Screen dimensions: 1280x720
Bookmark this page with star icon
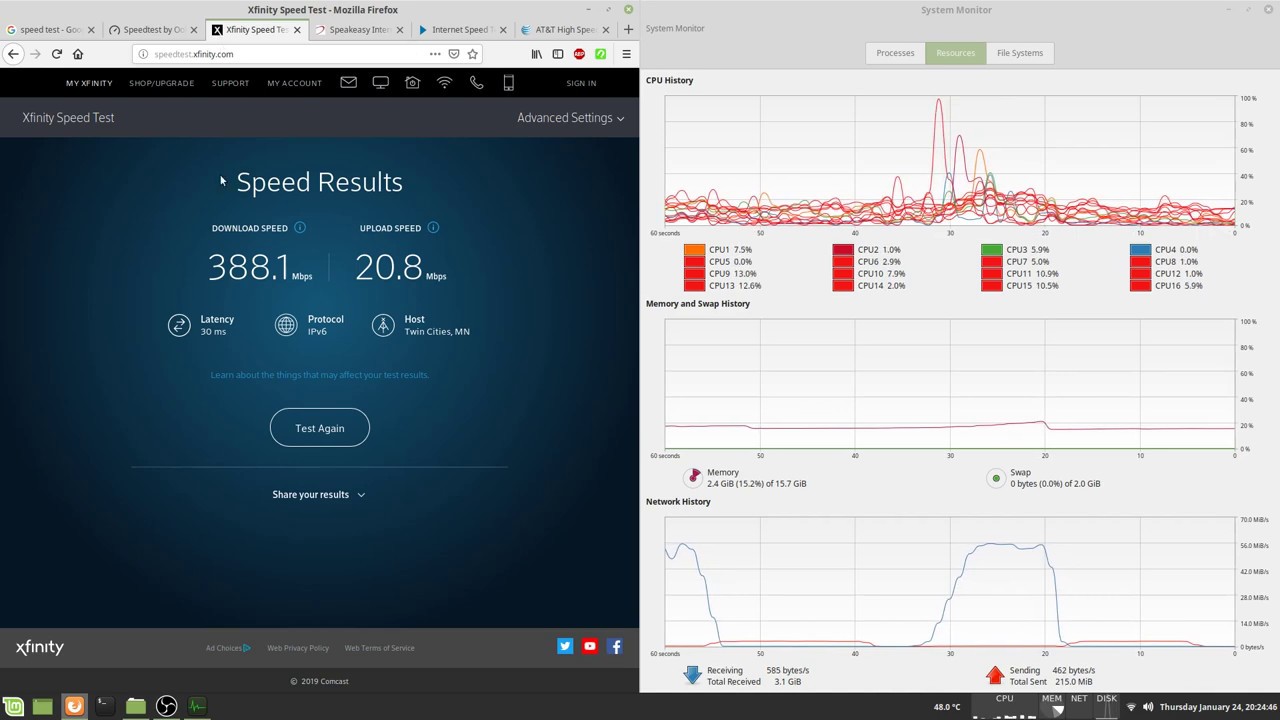coord(473,54)
